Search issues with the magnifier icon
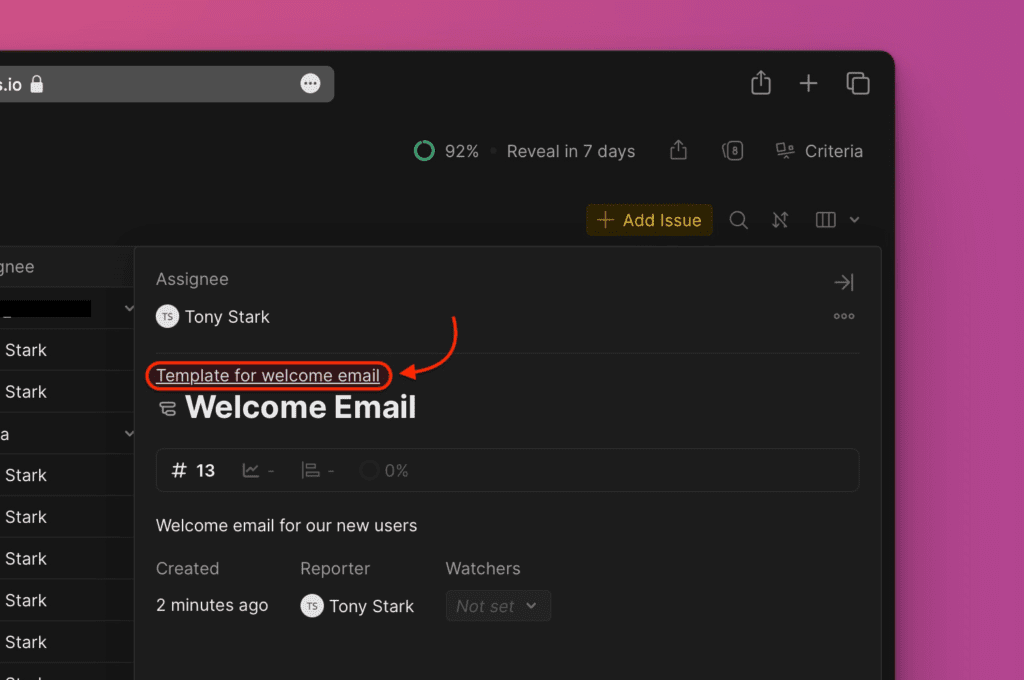This screenshot has height=680, width=1024. [x=739, y=220]
